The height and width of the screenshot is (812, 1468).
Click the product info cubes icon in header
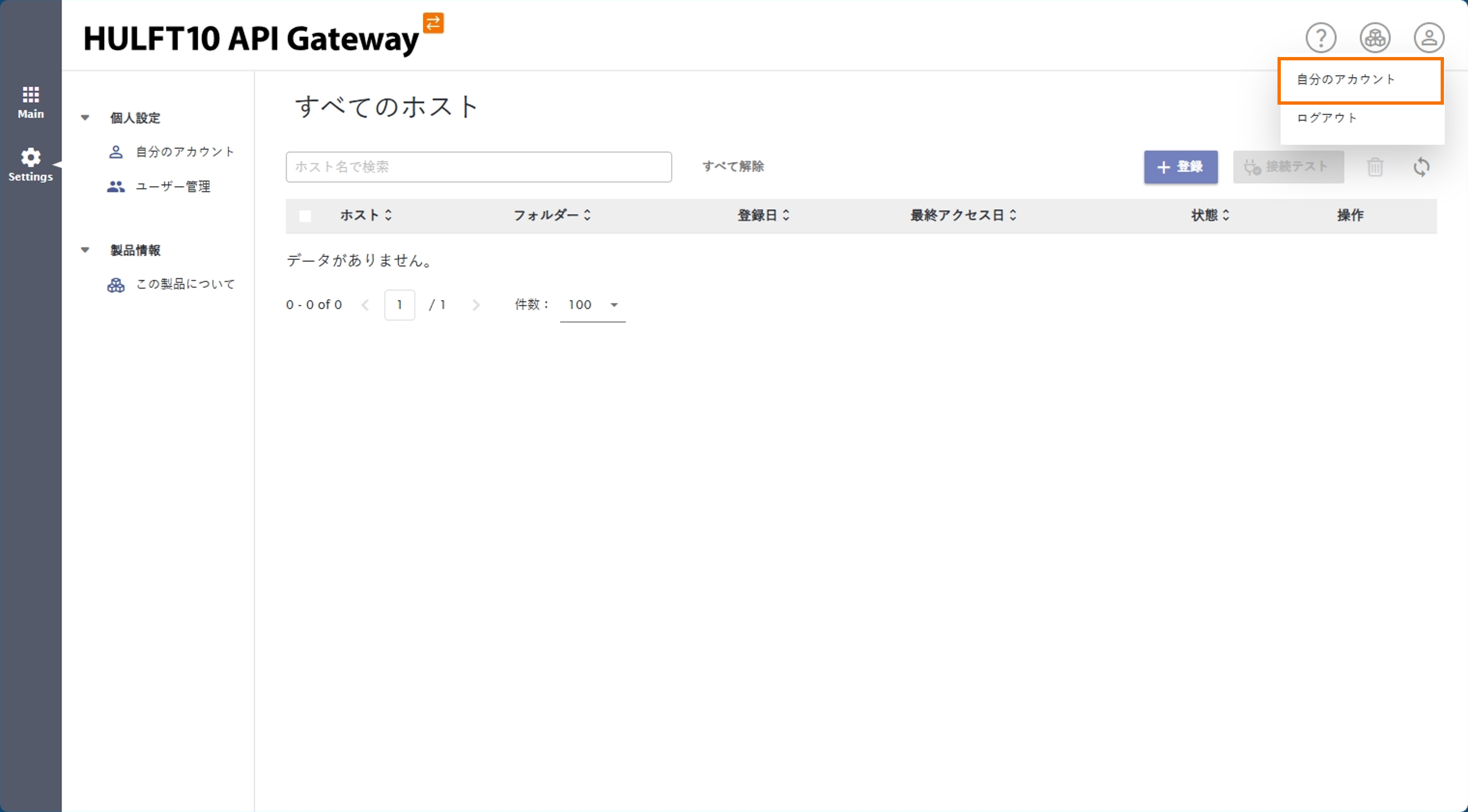coord(1375,38)
